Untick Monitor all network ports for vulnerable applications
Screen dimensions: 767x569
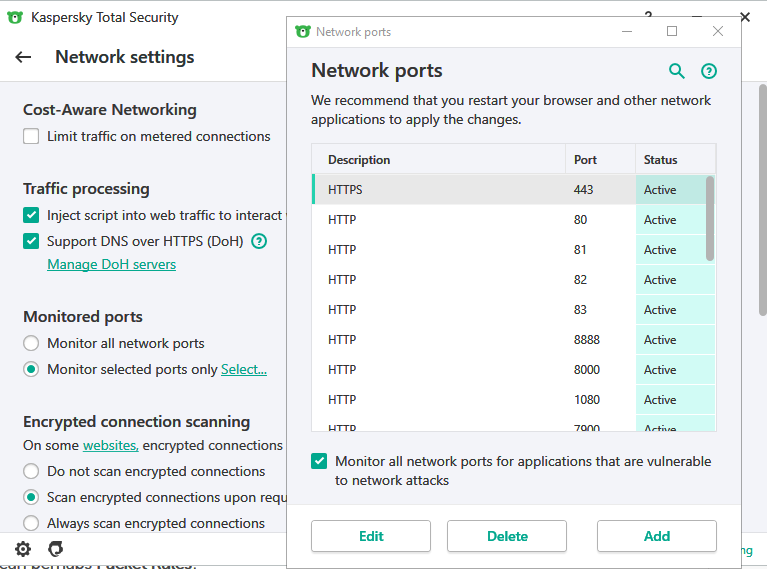(319, 461)
